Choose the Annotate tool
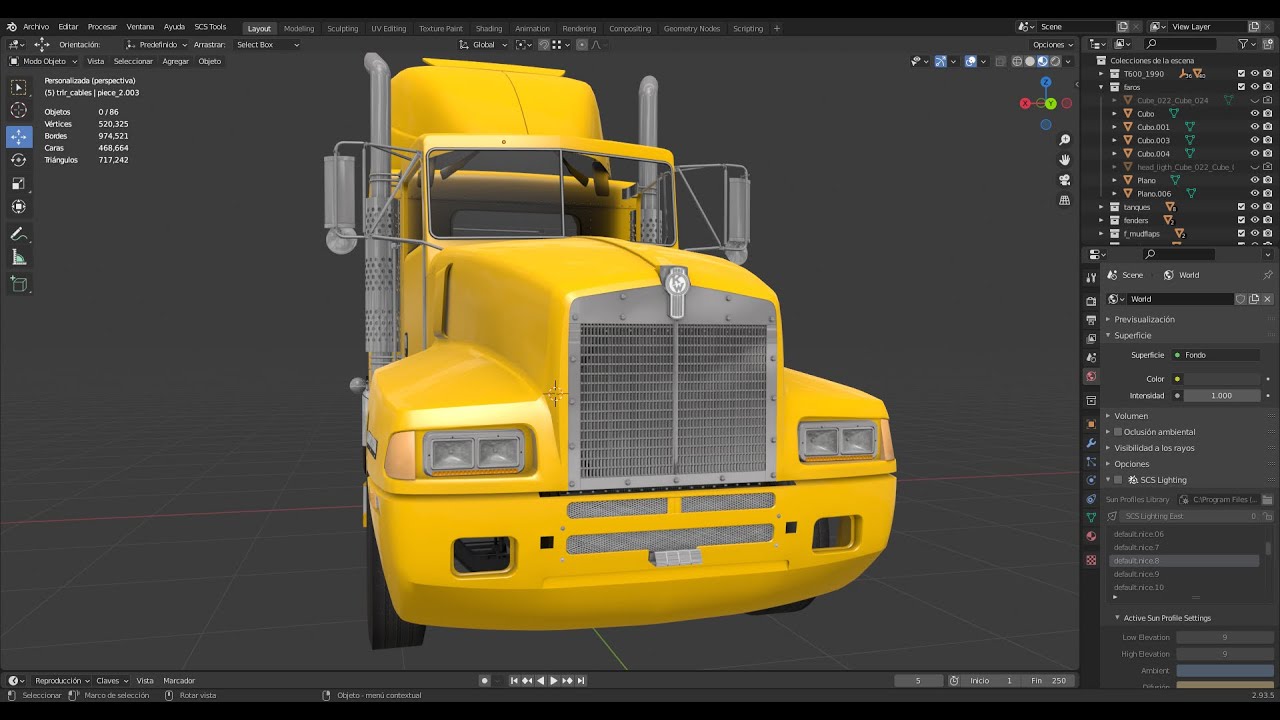This screenshot has height=720, width=1280. tap(18, 234)
